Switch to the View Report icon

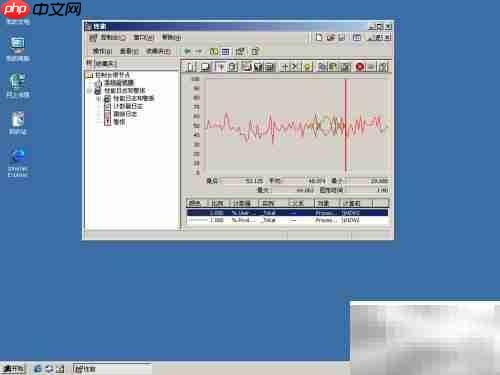click(269, 67)
